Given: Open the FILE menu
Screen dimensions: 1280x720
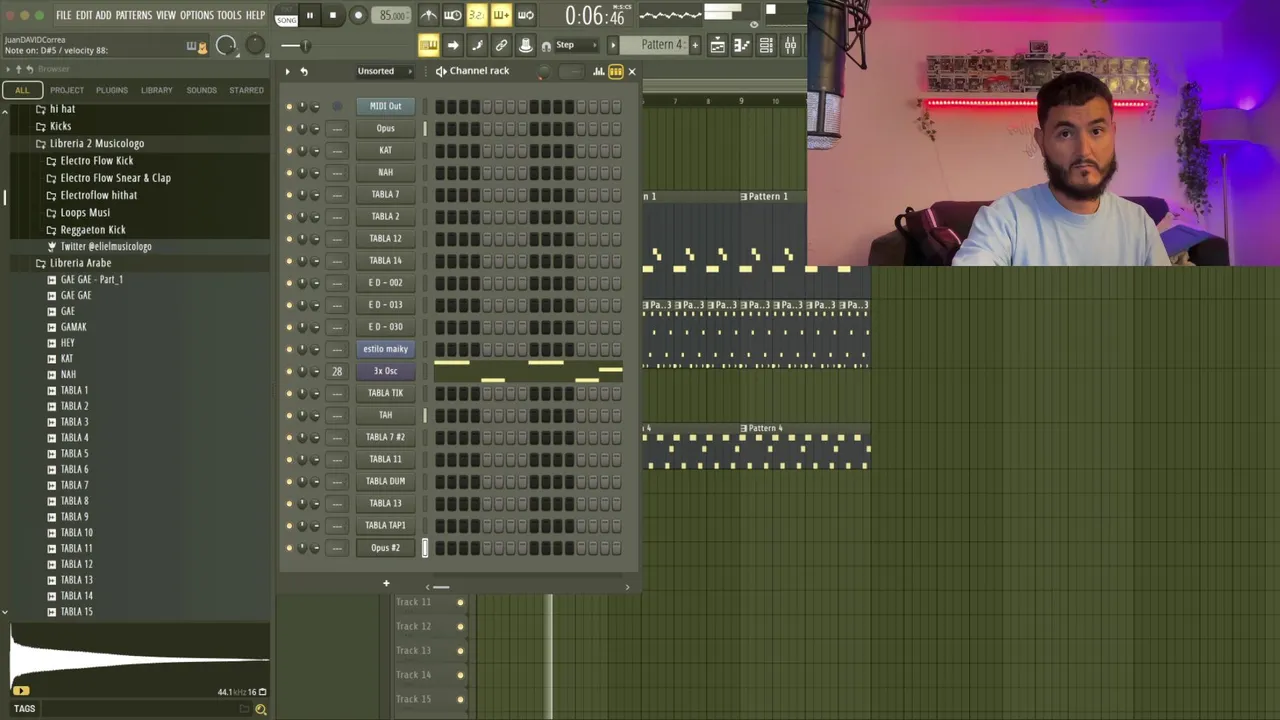Looking at the screenshot, I should click(x=63, y=15).
